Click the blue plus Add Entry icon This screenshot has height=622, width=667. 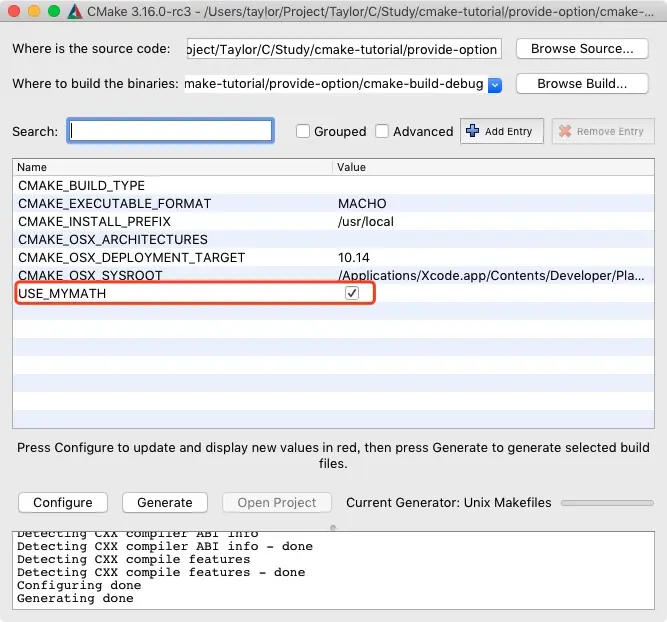pyautogui.click(x=472, y=131)
